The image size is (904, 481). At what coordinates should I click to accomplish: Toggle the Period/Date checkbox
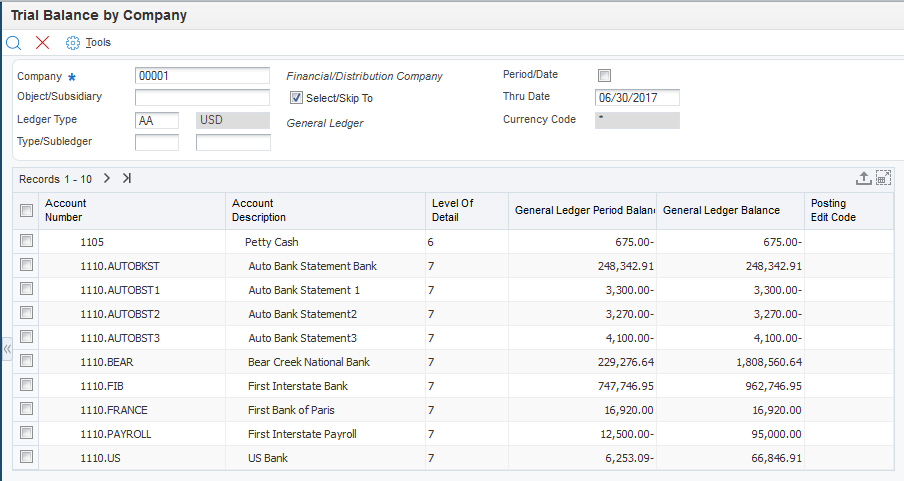[x=604, y=75]
